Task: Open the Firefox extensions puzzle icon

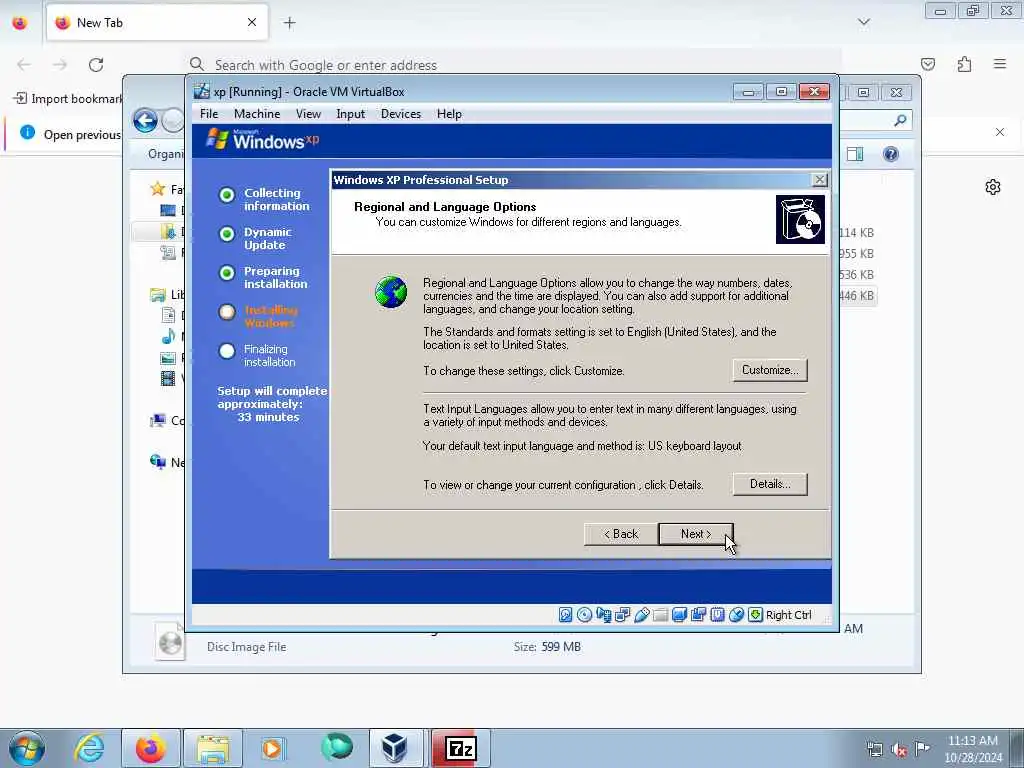Action: point(964,64)
